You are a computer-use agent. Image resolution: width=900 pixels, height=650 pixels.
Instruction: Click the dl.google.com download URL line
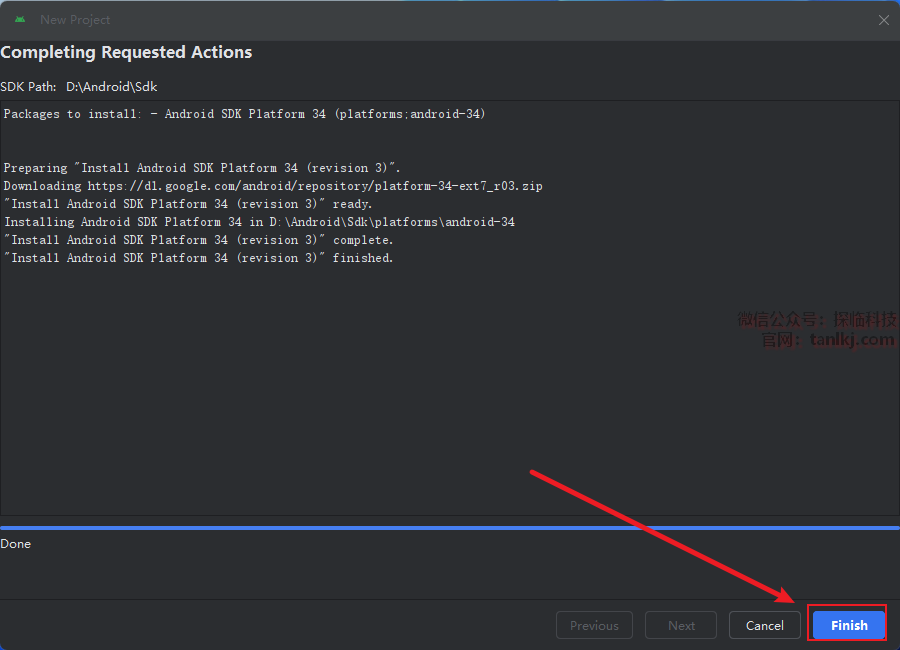tap(273, 186)
